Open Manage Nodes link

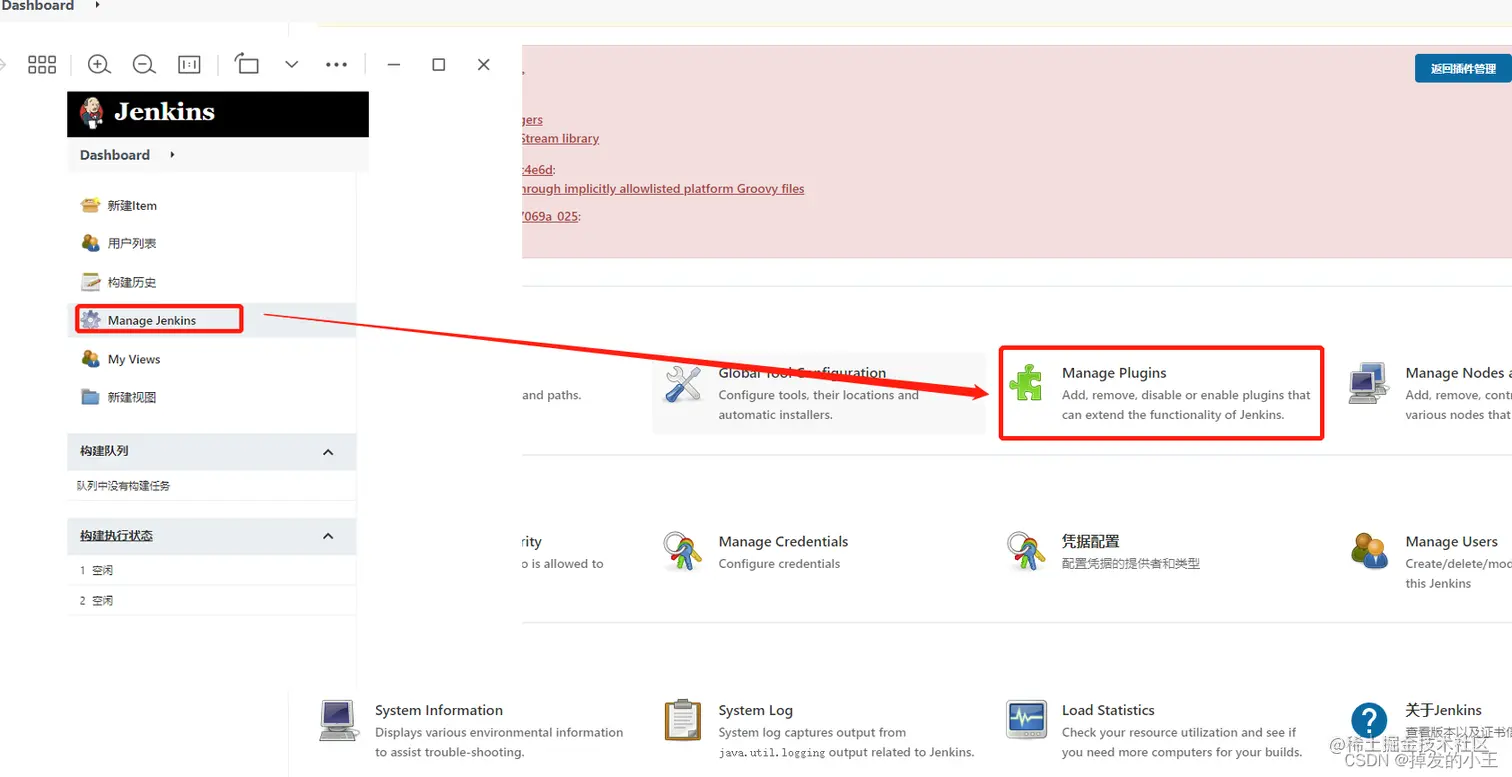pyautogui.click(x=1458, y=373)
